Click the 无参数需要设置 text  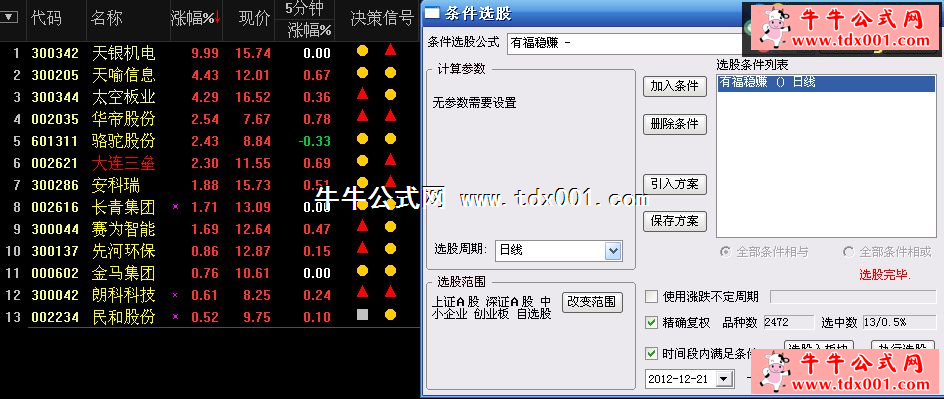click(474, 103)
